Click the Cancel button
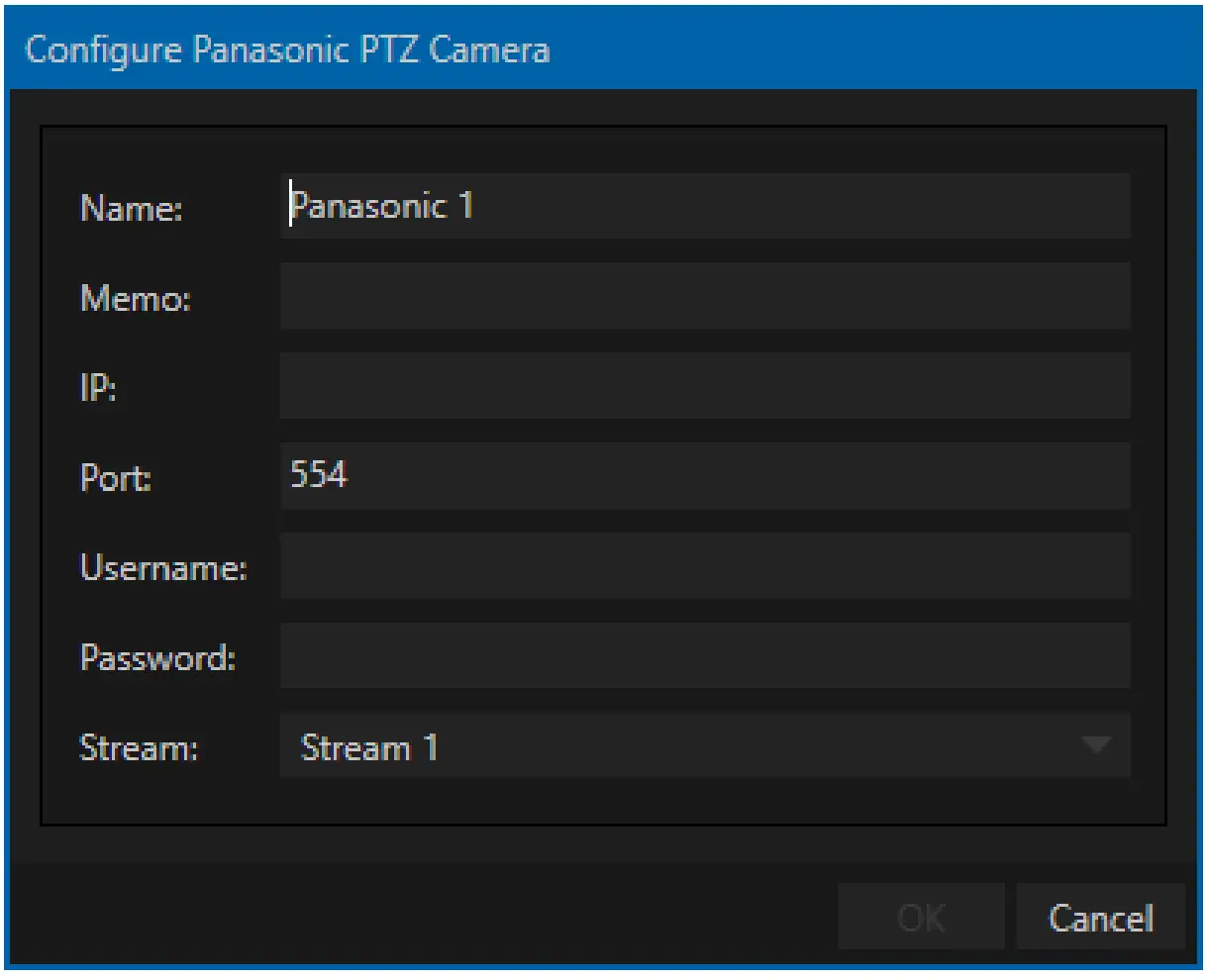 [1100, 917]
